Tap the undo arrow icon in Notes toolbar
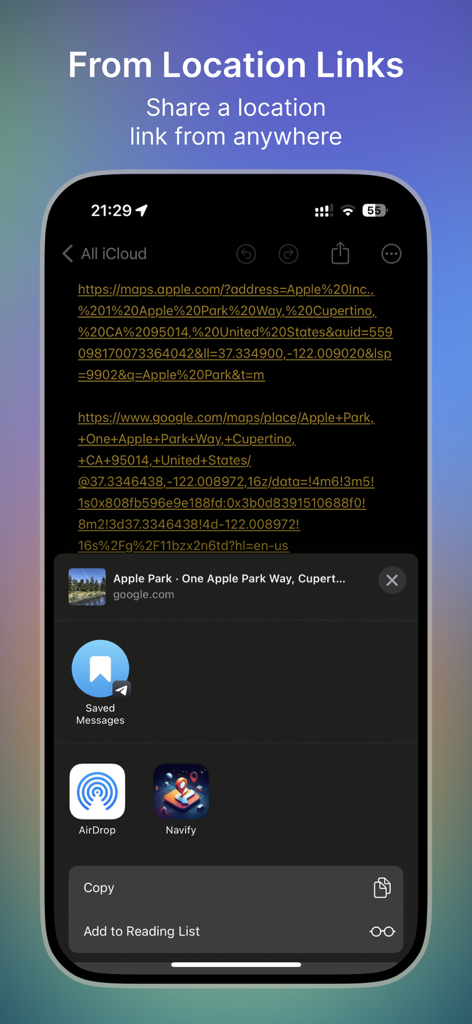 tap(246, 254)
